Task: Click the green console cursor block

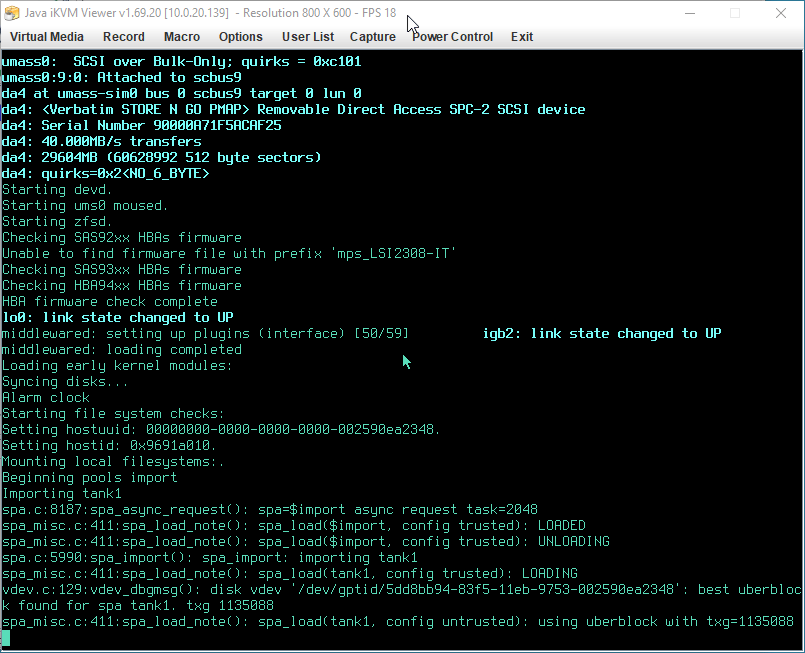Action: tap(6, 638)
